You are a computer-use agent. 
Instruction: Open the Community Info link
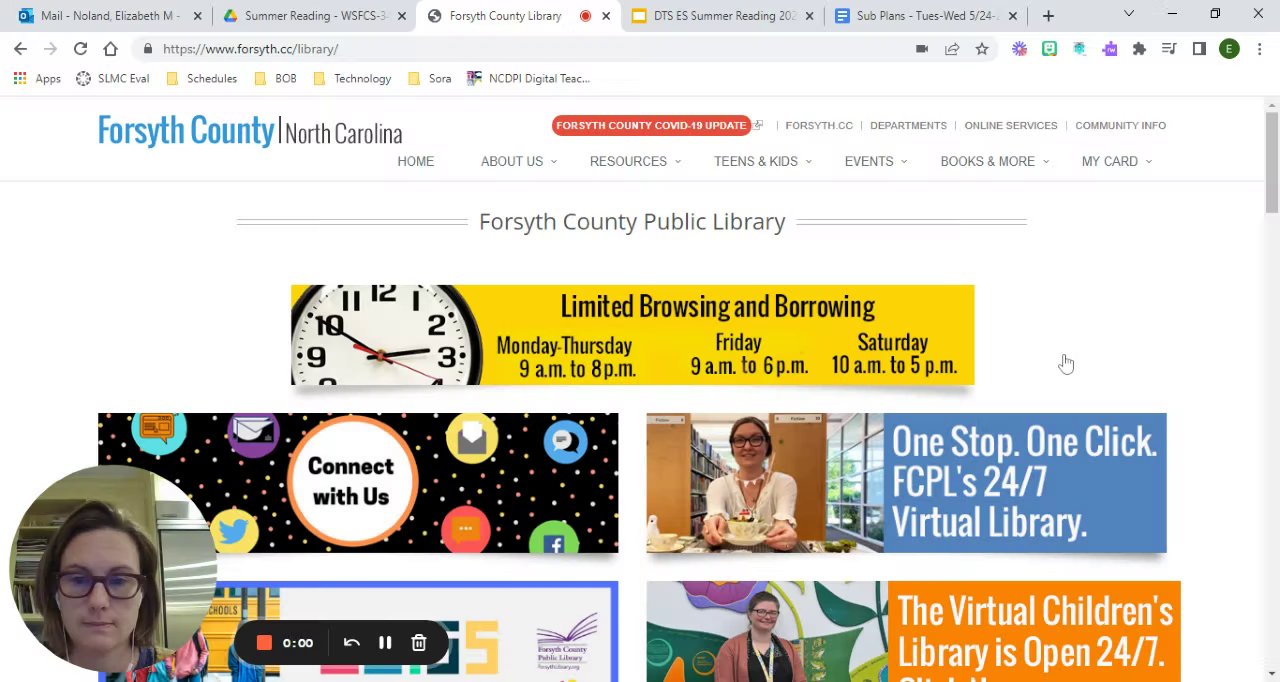[1120, 125]
